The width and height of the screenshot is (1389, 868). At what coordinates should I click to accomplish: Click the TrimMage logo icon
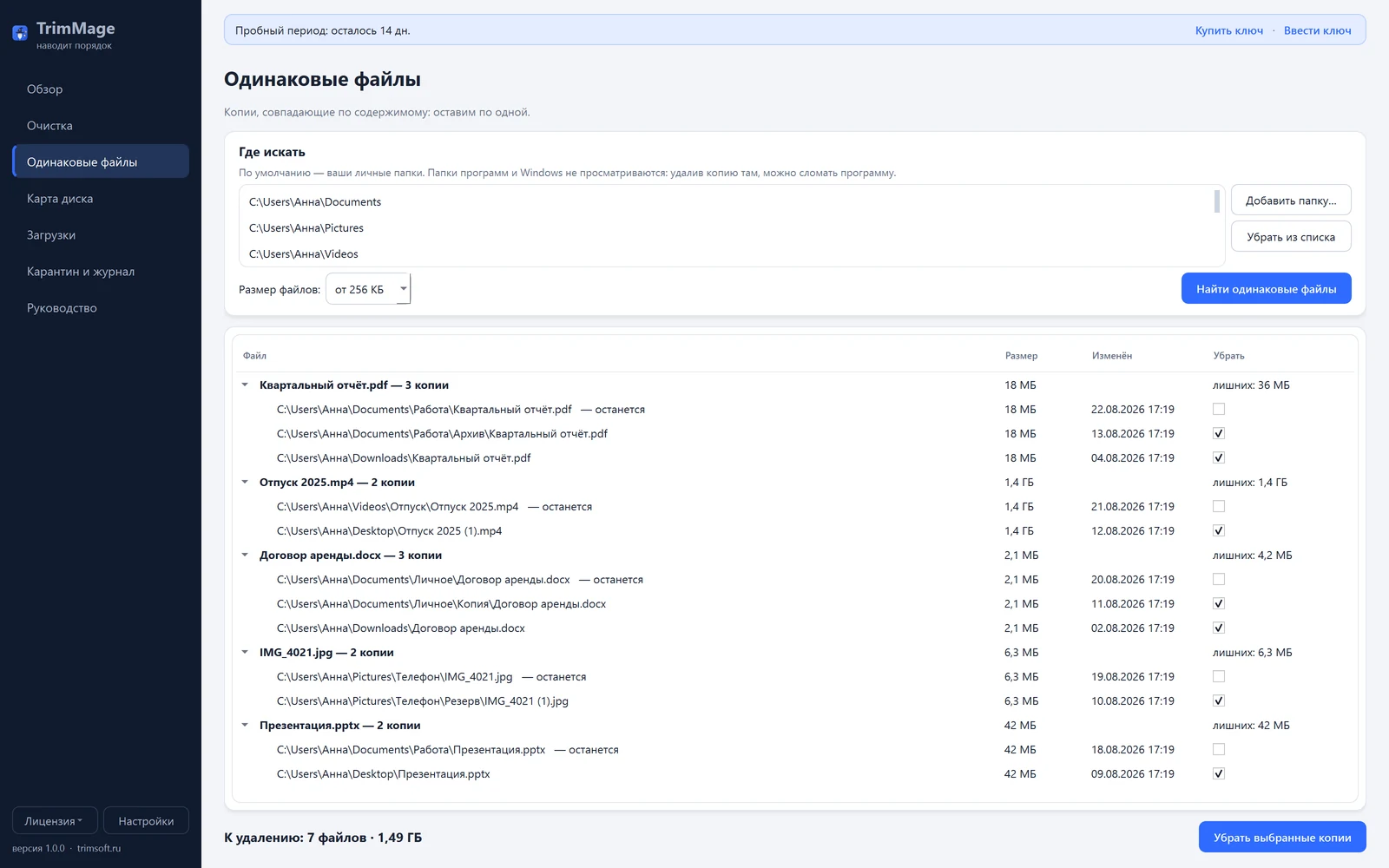coord(20,34)
